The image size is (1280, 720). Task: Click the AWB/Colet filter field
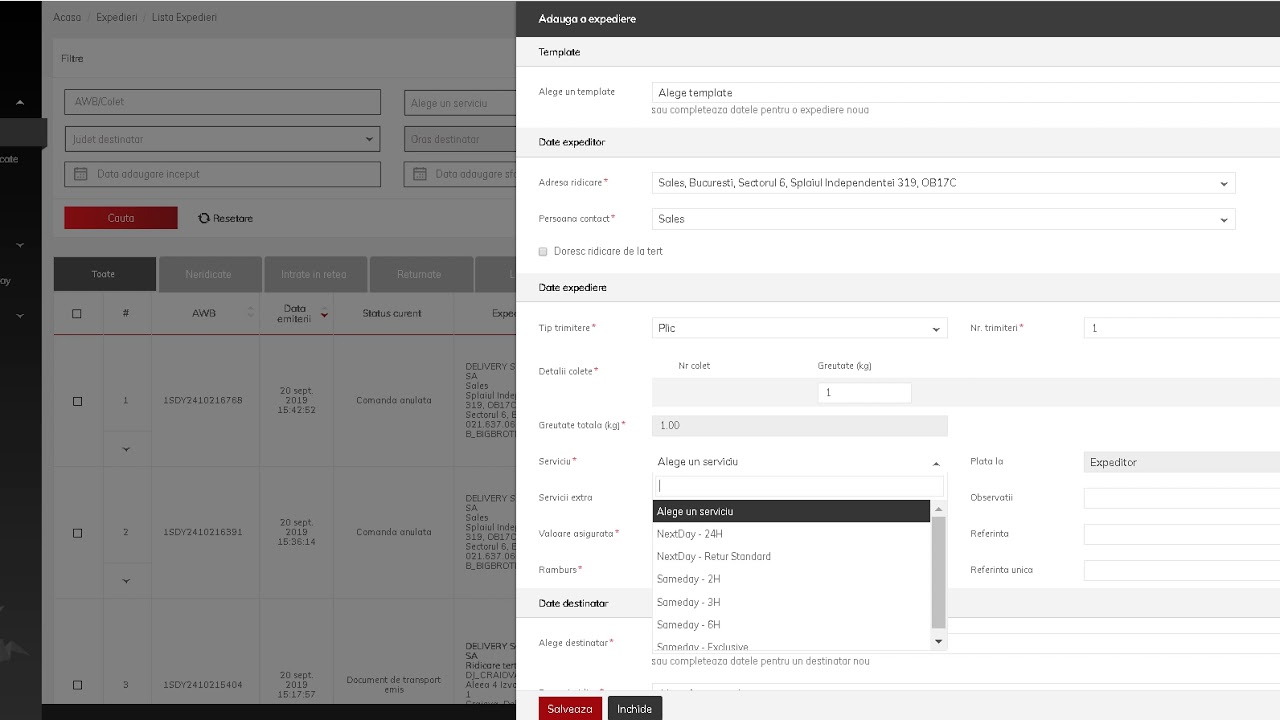pyautogui.click(x=222, y=102)
